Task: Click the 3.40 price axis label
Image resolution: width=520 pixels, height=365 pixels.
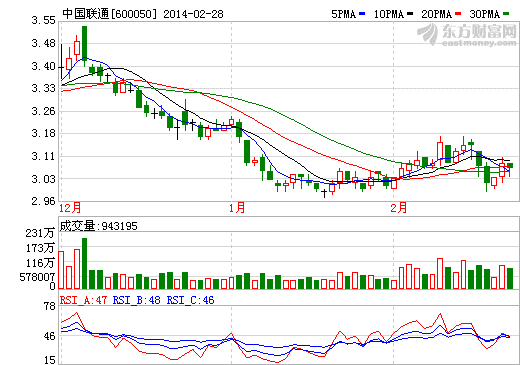Action: pyautogui.click(x=44, y=66)
